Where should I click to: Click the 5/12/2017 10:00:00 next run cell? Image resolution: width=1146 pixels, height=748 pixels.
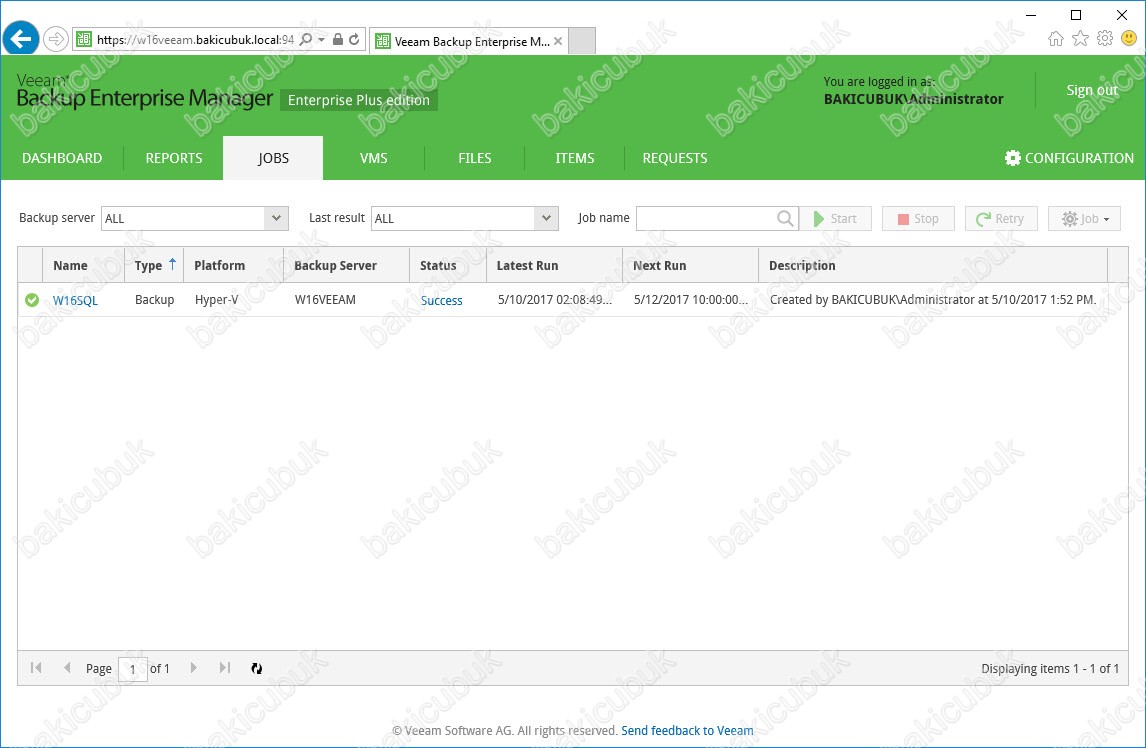pos(691,300)
